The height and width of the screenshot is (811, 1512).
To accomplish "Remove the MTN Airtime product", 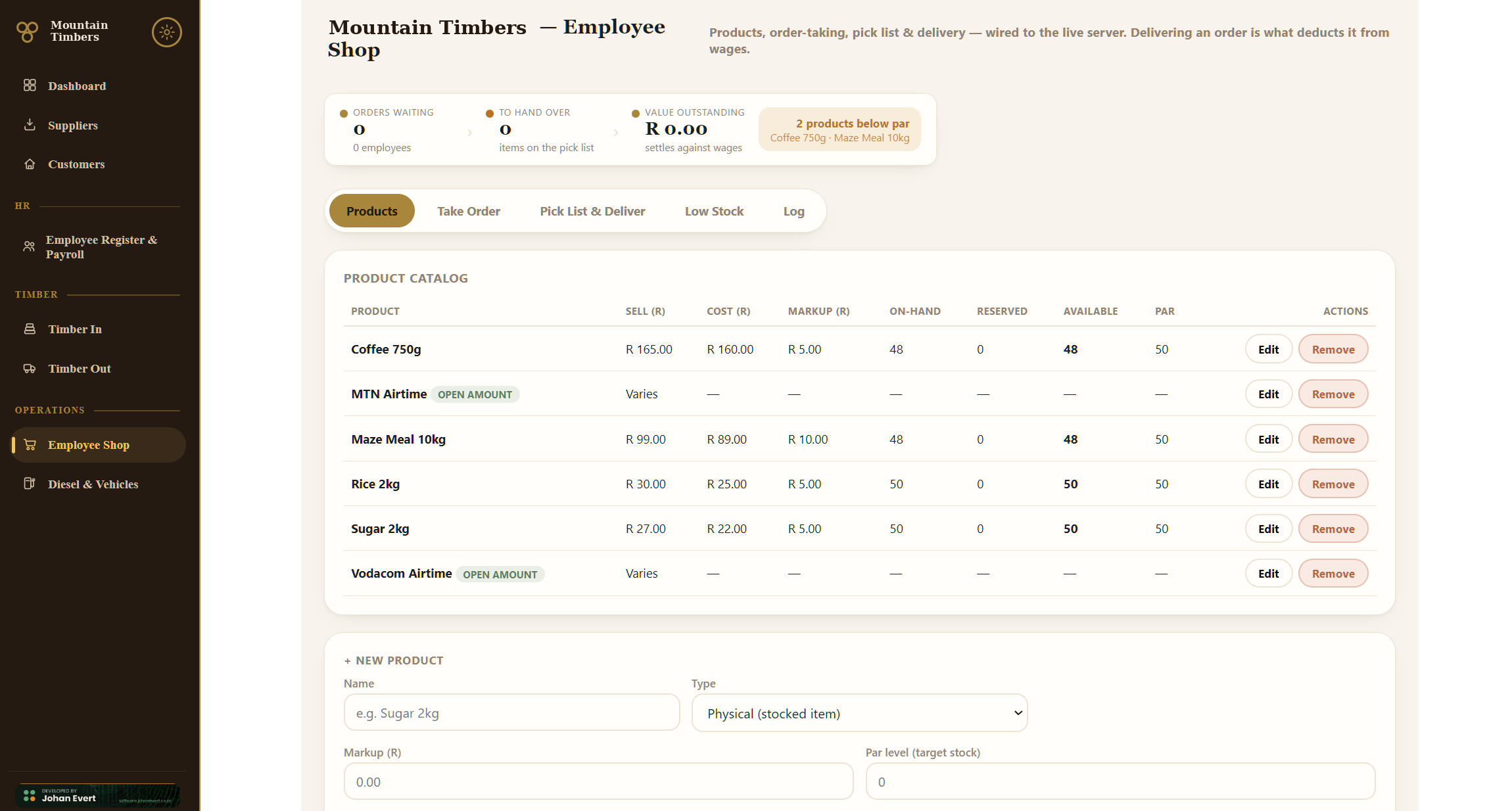I will click(x=1333, y=394).
